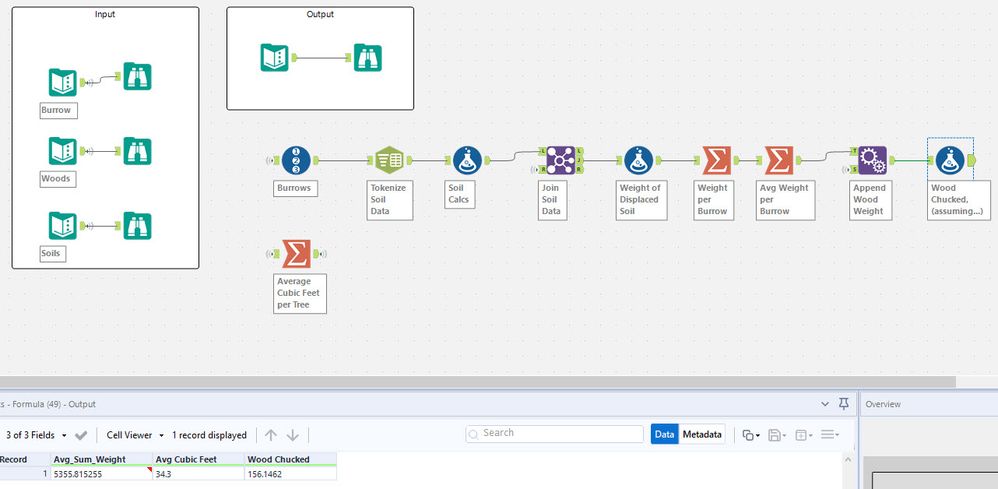Screen dimensions: 998x489
Task: Select the Avg Weight per Burrow Summarize tool
Action: pos(778,160)
